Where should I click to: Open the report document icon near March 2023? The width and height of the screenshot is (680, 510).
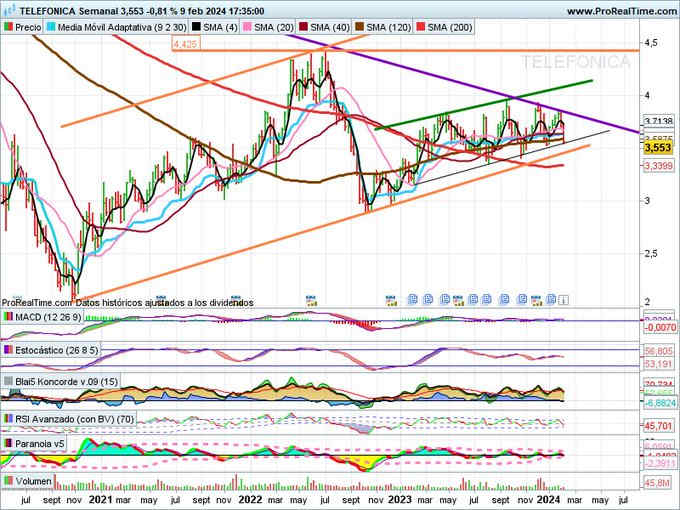(428, 299)
